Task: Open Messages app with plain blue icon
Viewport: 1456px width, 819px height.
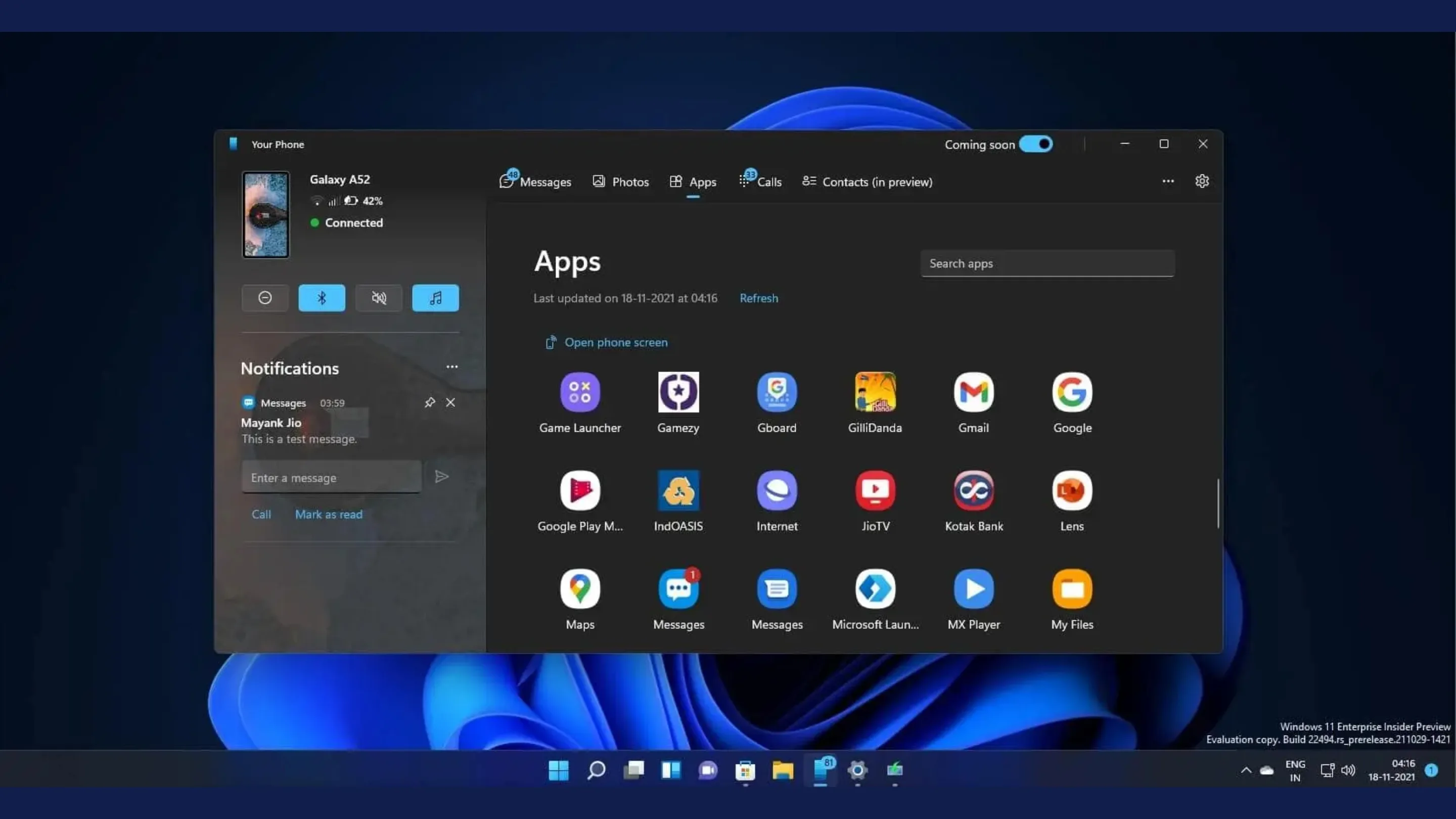Action: [x=777, y=599]
